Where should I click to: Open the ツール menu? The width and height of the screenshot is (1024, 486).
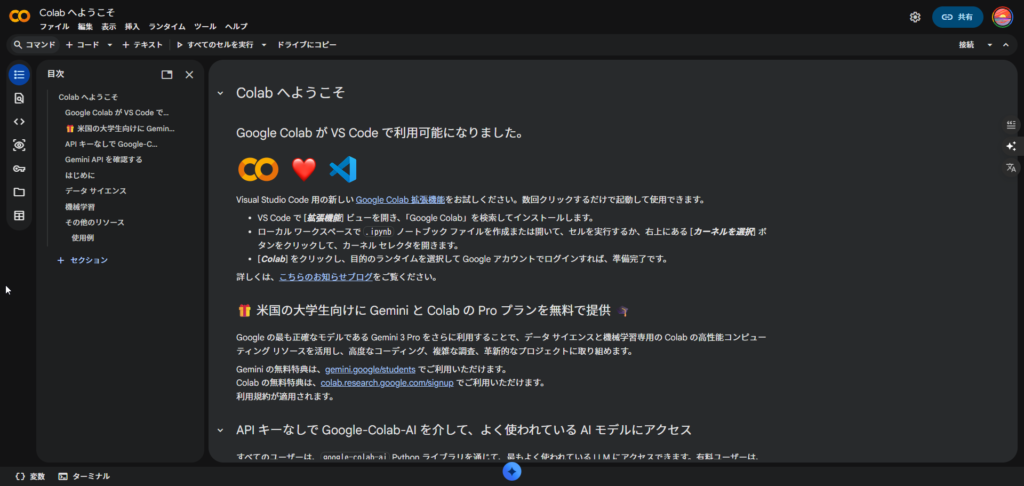click(x=205, y=27)
